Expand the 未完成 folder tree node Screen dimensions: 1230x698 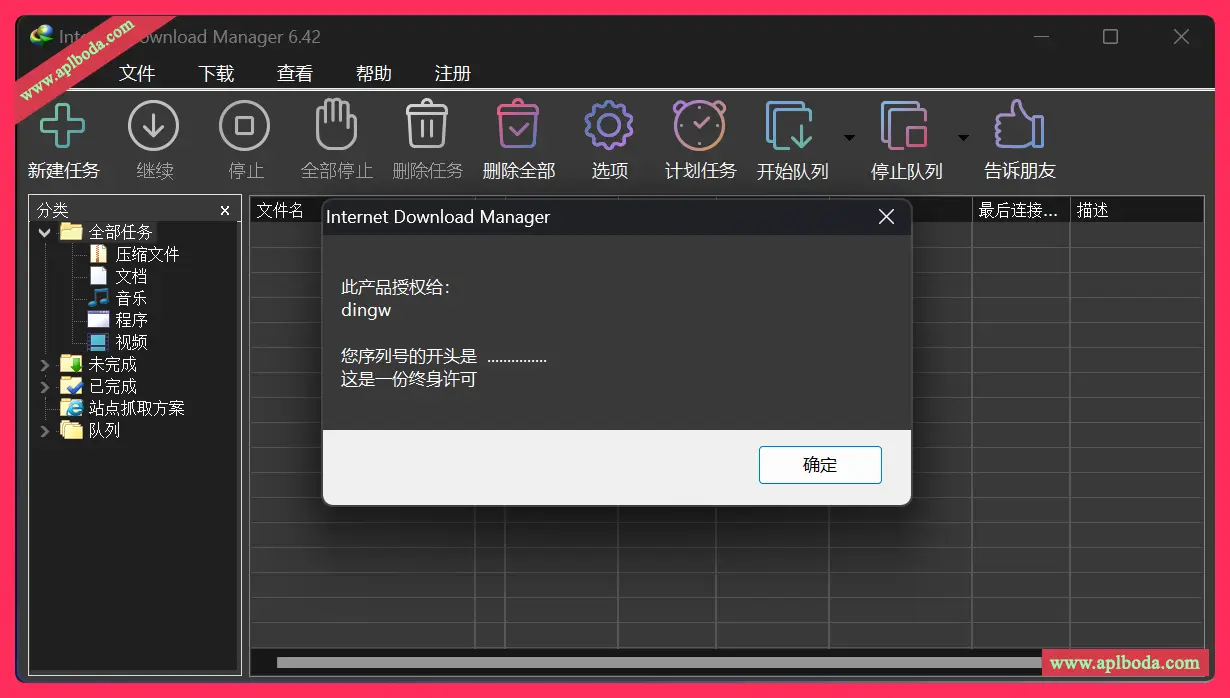45,365
